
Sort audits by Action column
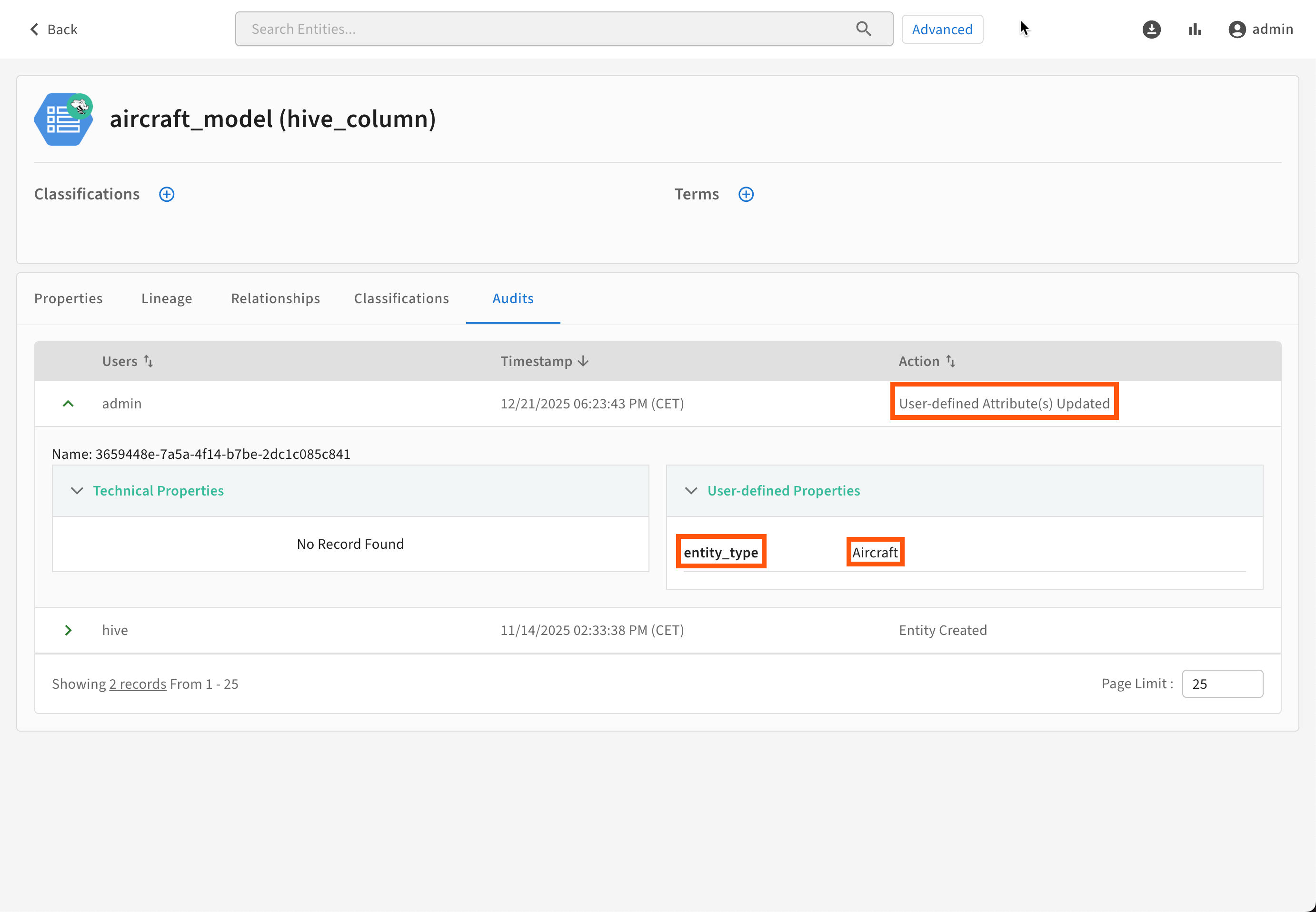point(950,361)
